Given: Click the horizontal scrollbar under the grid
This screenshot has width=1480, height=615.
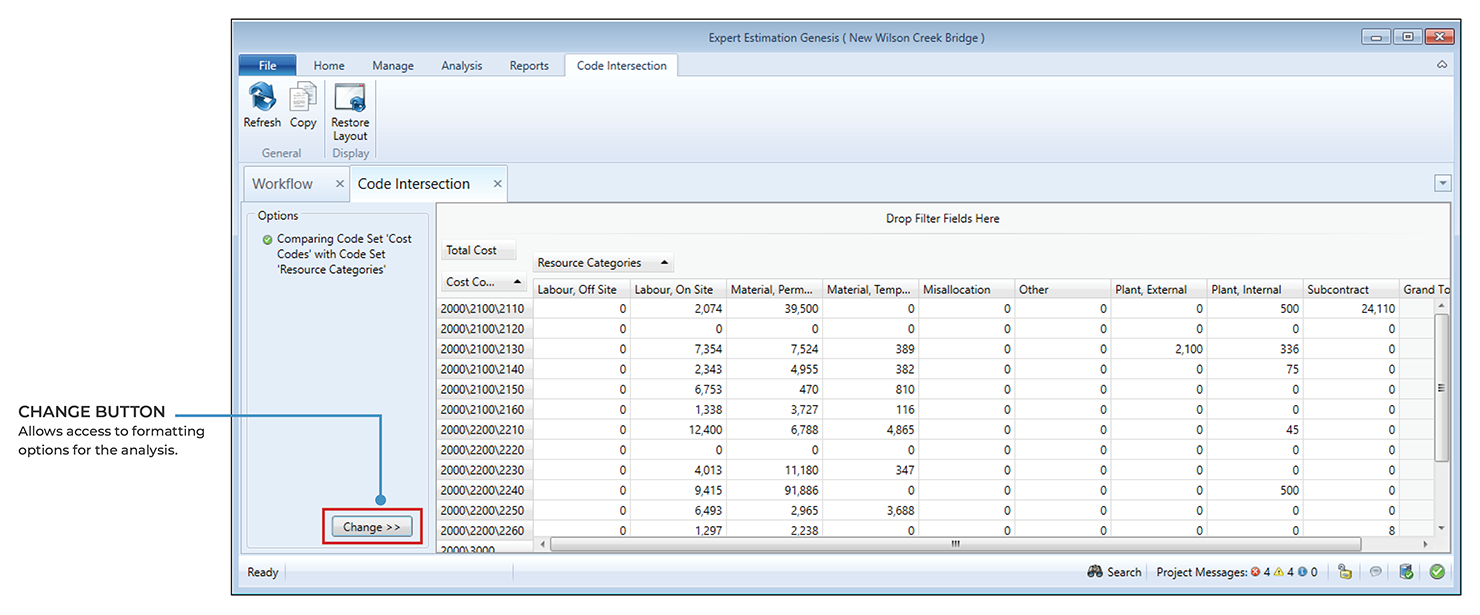Looking at the screenshot, I should [x=955, y=544].
